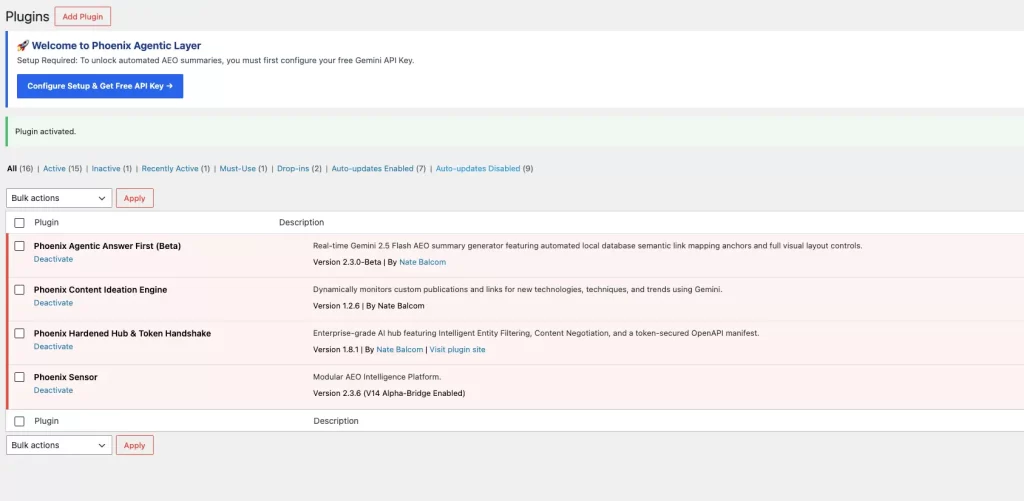This screenshot has height=501, width=1024.
Task: Filter by Active (15) plugins
Action: point(63,169)
